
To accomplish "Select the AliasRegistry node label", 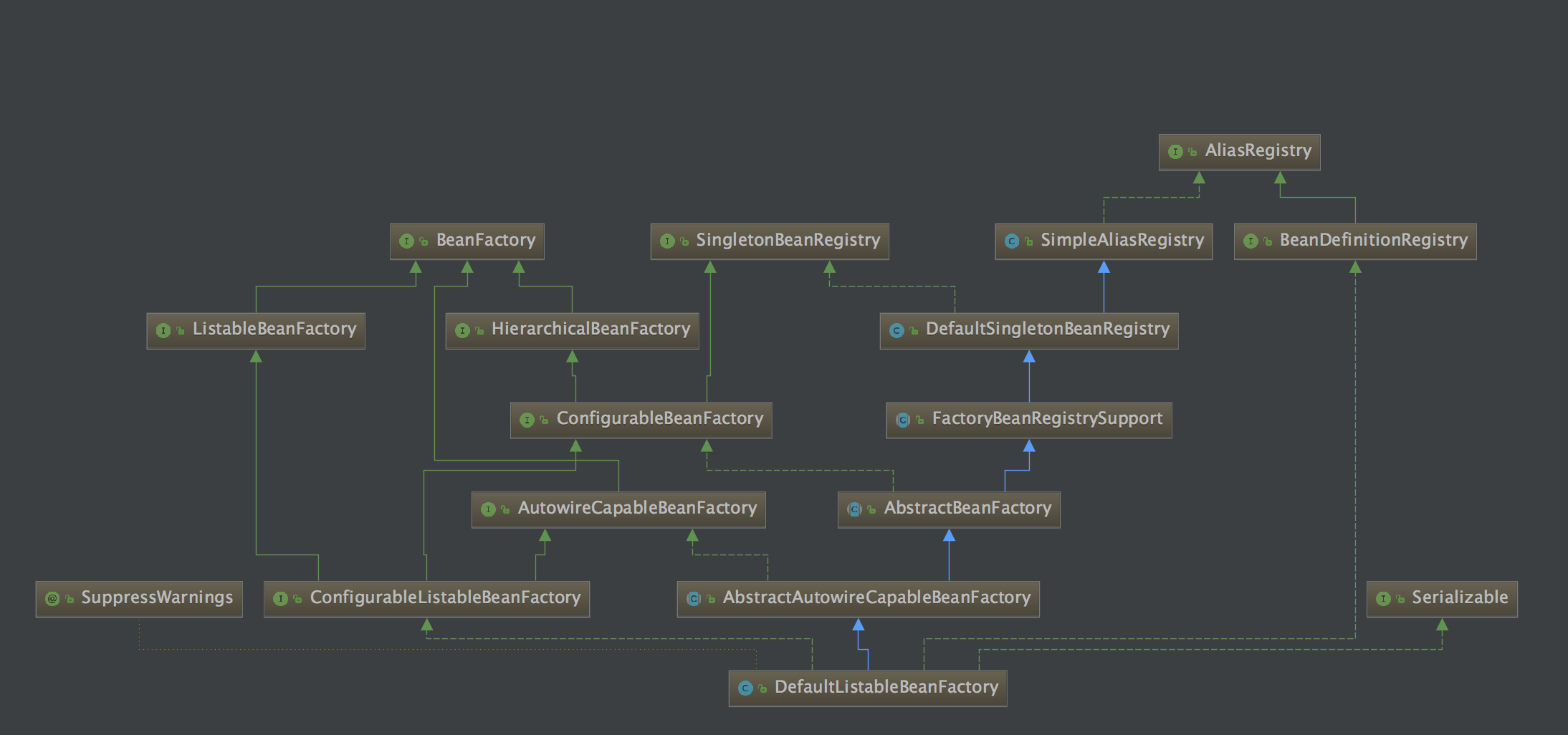I will coord(1258,150).
